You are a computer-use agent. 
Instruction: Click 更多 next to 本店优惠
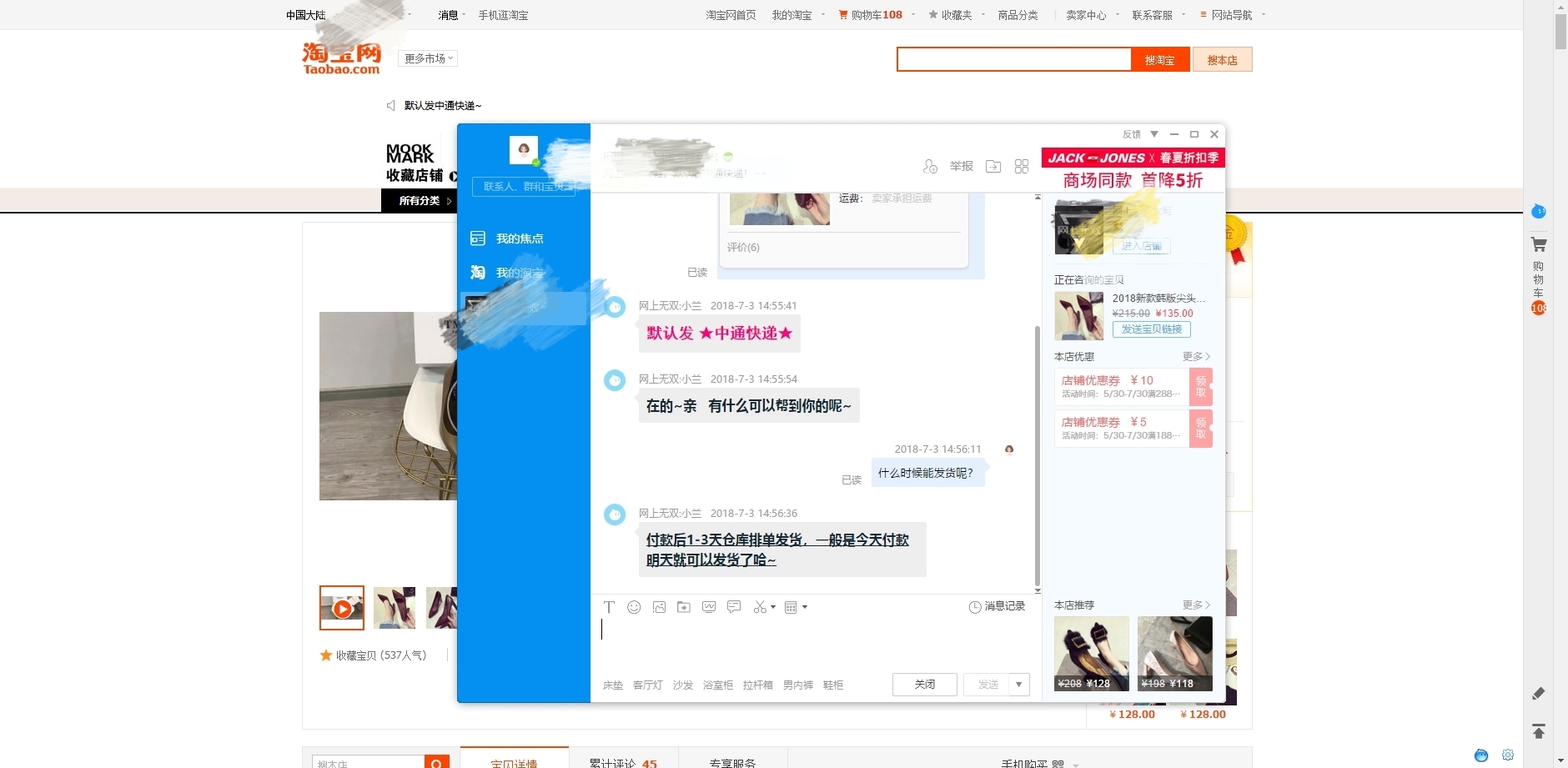pyautogui.click(x=1196, y=357)
